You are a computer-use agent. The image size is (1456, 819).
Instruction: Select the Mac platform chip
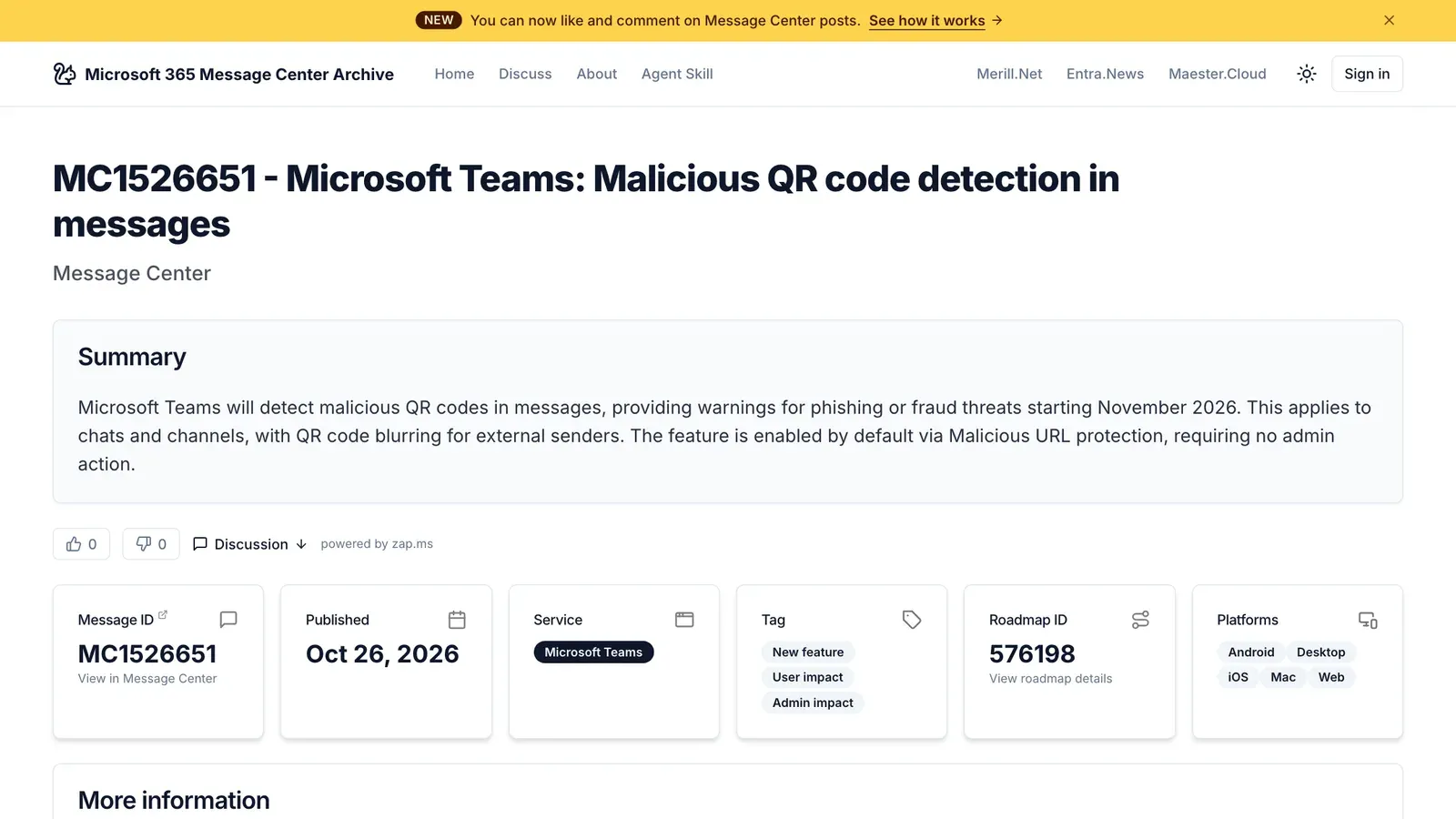(1282, 677)
